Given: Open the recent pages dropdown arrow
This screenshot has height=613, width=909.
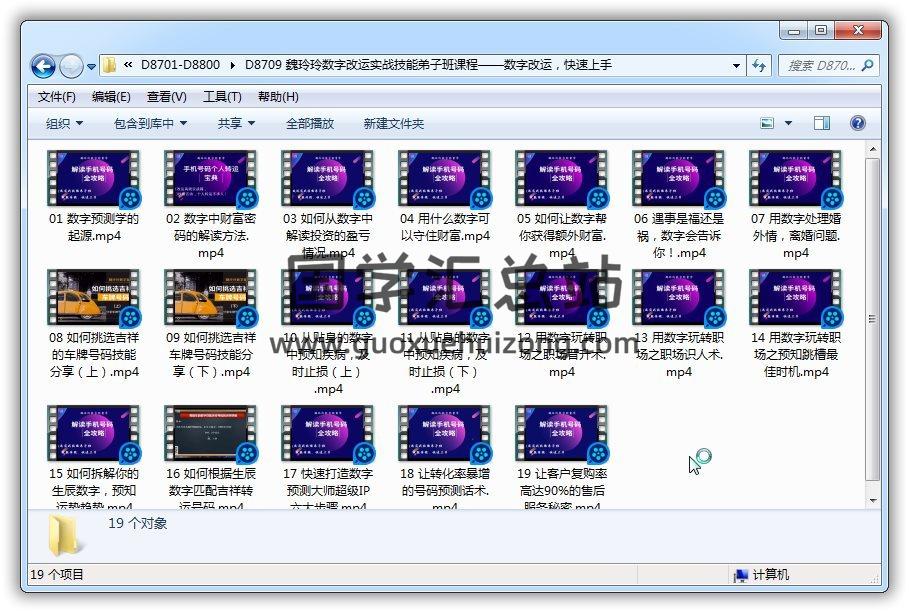Looking at the screenshot, I should click(x=91, y=67).
